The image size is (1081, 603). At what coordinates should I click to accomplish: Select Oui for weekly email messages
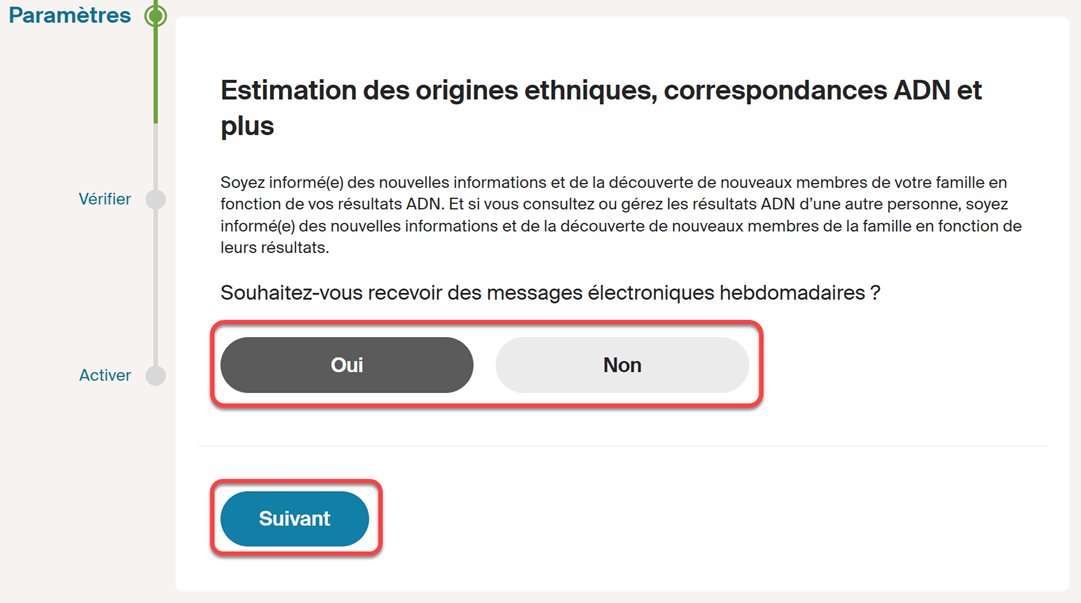coord(346,364)
